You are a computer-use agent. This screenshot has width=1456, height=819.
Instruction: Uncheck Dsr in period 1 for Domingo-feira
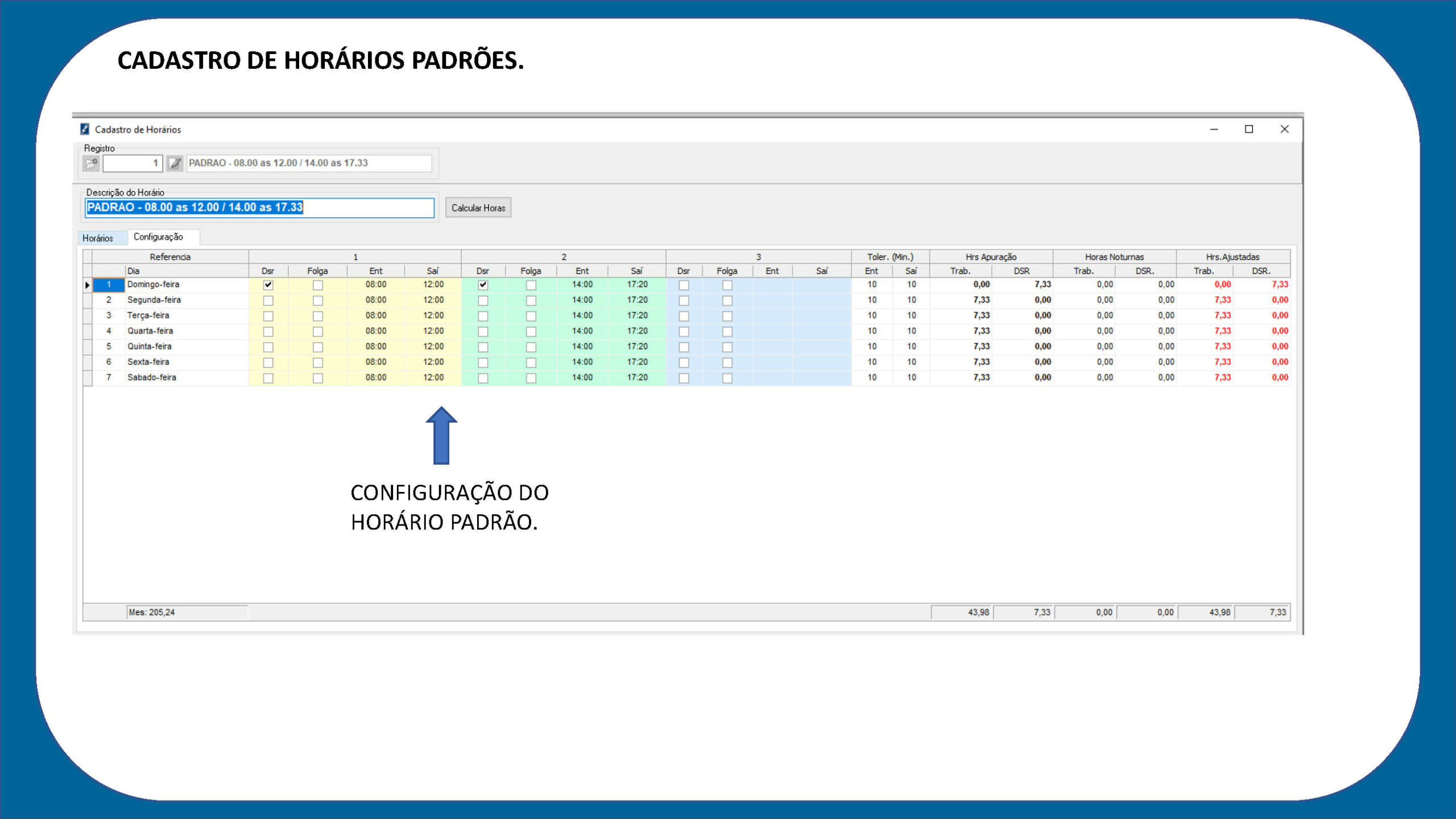[268, 285]
